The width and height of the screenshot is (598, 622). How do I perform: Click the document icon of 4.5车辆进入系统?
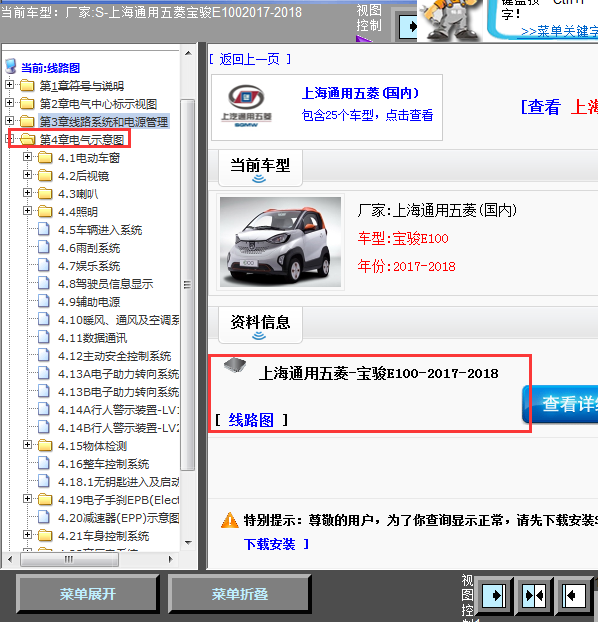tap(44, 229)
